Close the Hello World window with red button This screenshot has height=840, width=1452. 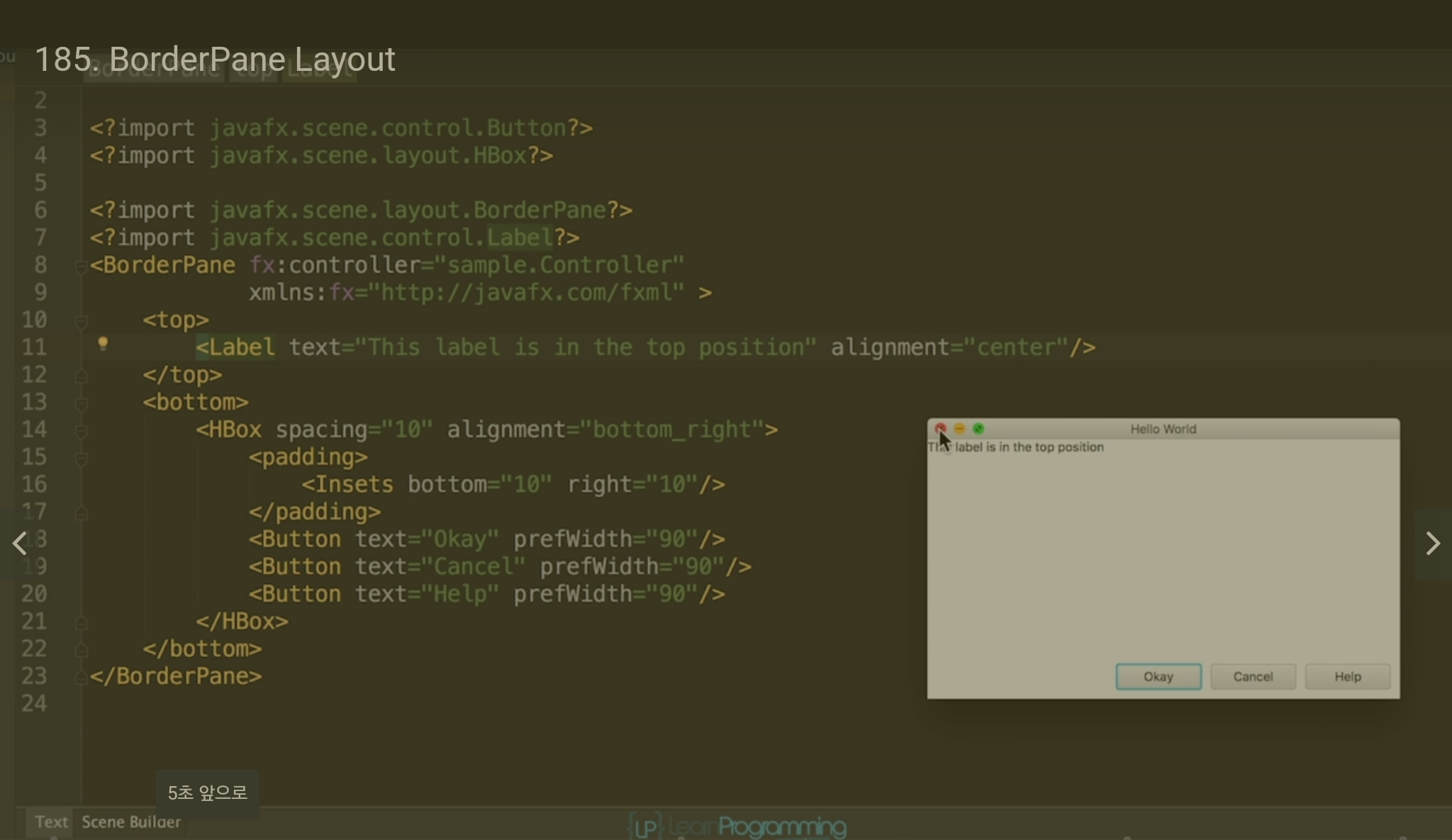940,429
